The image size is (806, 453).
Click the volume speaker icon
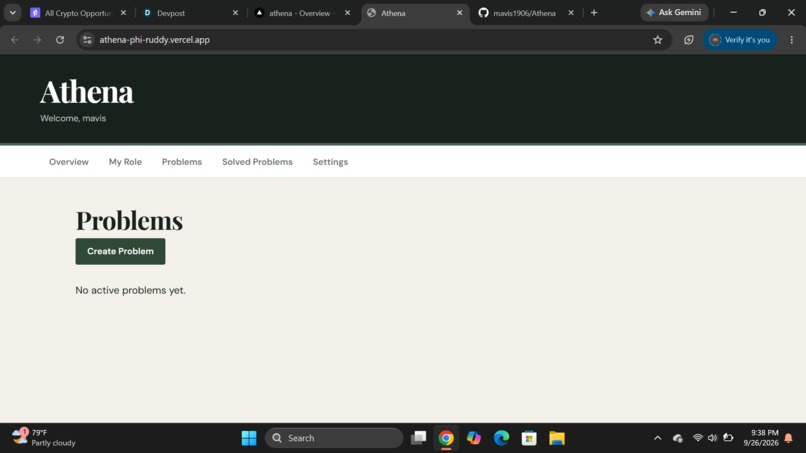click(x=712, y=438)
